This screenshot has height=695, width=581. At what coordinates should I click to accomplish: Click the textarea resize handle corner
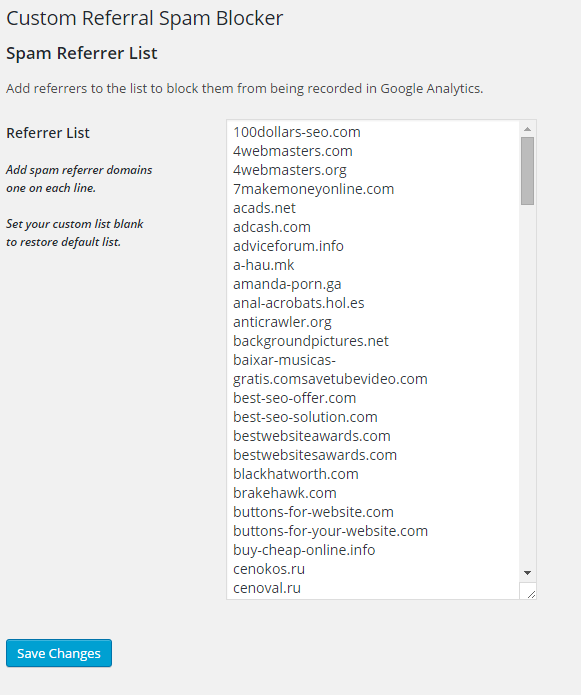pyautogui.click(x=528, y=591)
